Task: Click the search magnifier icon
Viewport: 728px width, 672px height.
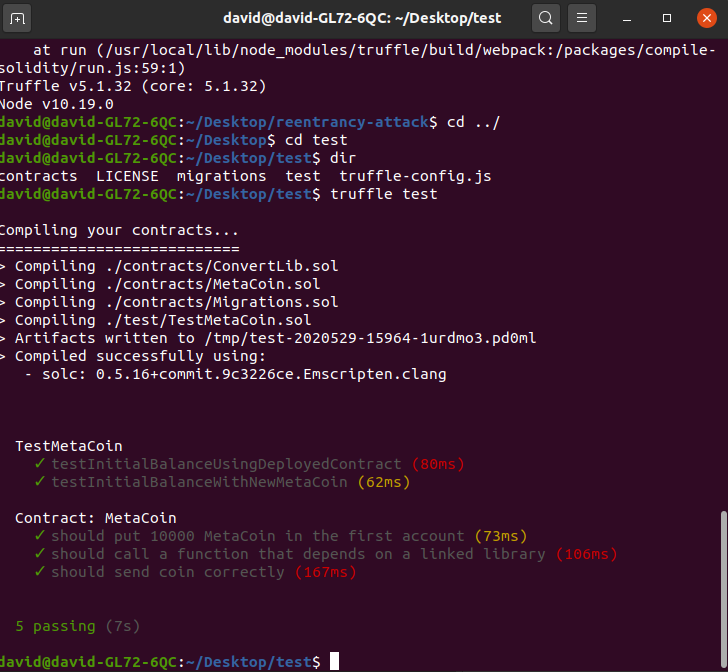Action: tap(545, 19)
